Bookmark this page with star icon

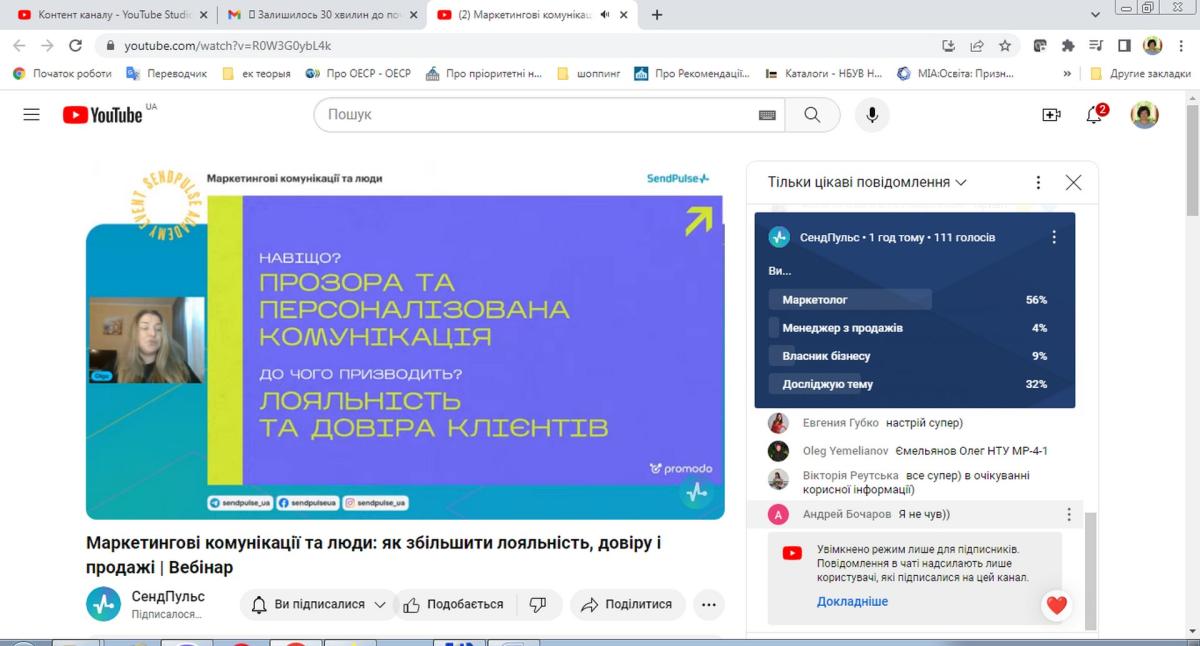click(x=1005, y=45)
